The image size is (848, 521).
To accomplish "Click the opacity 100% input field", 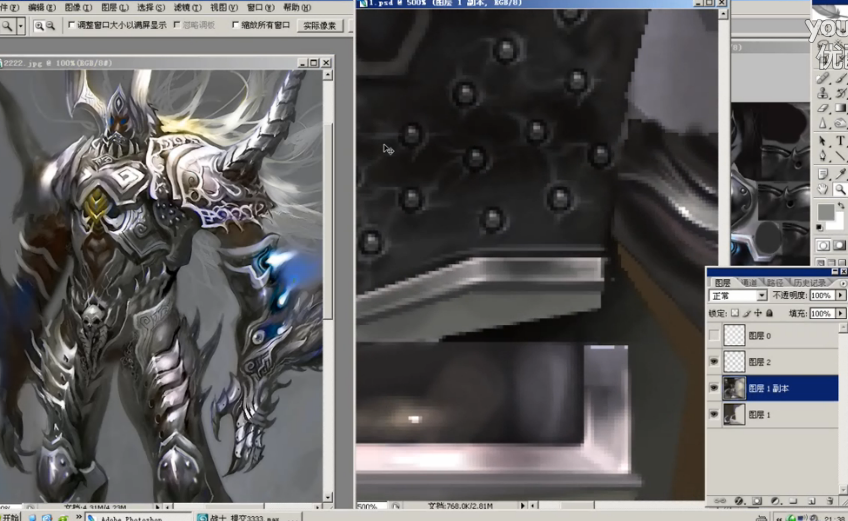I will (822, 295).
